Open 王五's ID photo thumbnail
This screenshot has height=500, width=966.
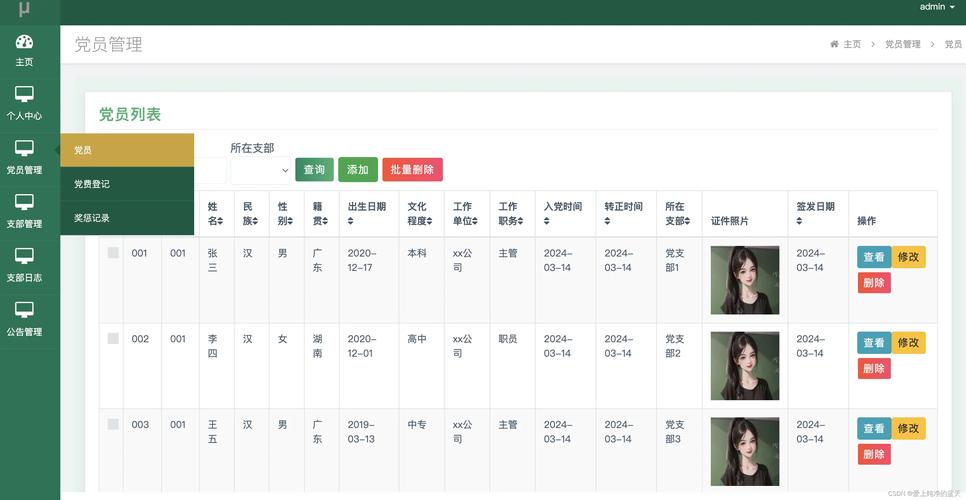click(745, 451)
